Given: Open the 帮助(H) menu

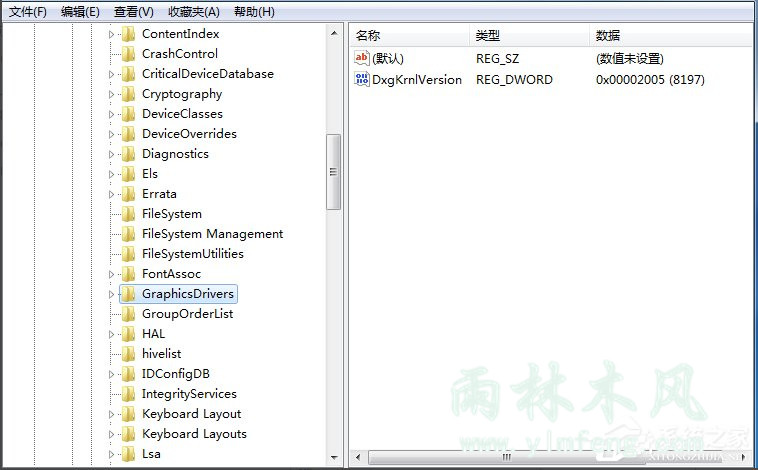Looking at the screenshot, I should pos(254,12).
